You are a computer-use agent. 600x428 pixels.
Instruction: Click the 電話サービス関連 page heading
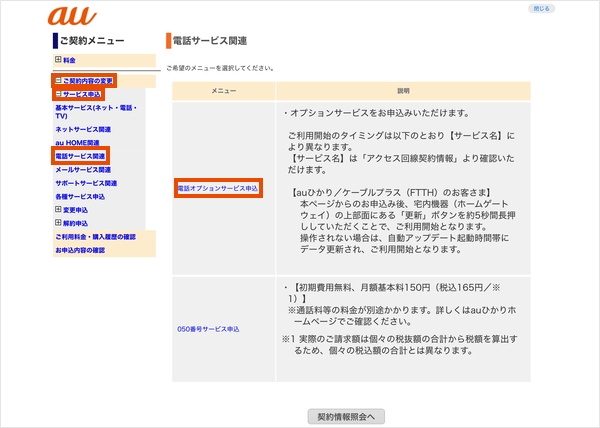click(x=210, y=40)
